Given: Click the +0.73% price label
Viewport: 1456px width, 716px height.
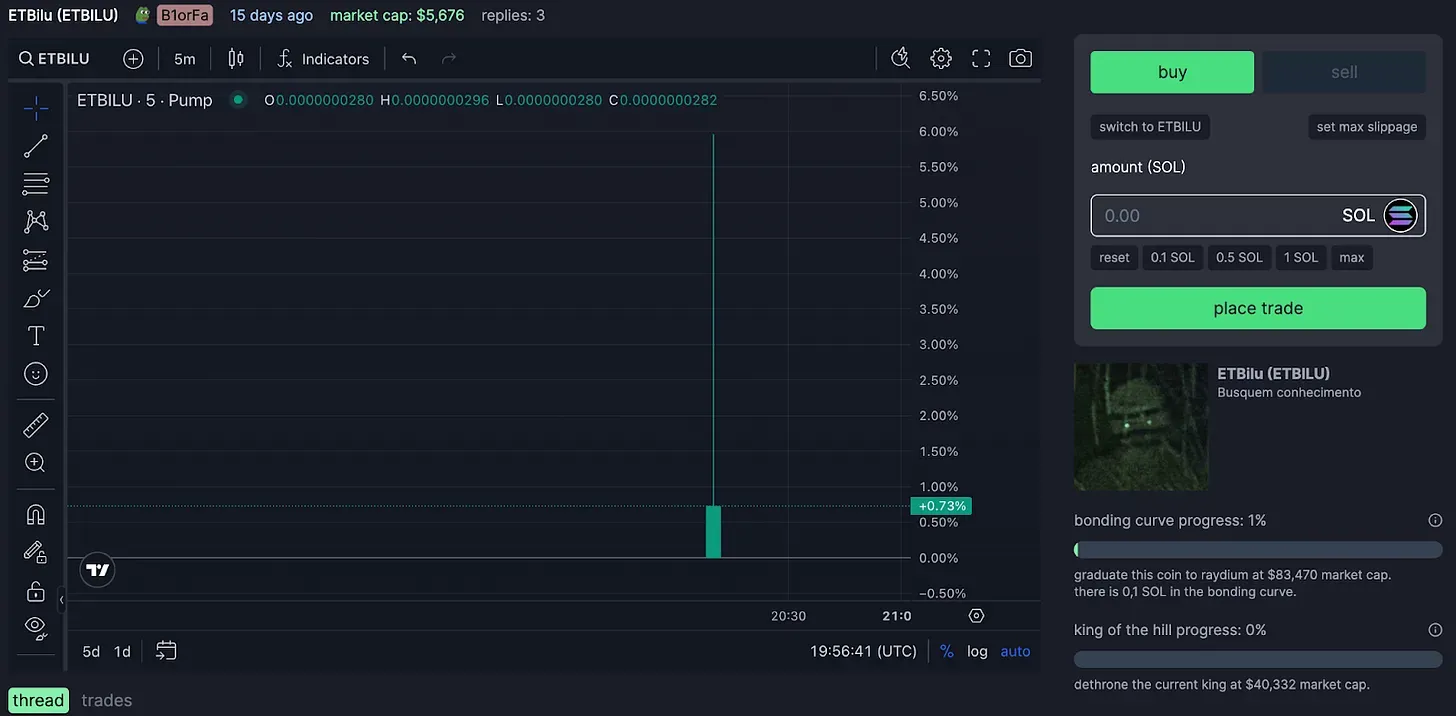Looking at the screenshot, I should tap(941, 506).
